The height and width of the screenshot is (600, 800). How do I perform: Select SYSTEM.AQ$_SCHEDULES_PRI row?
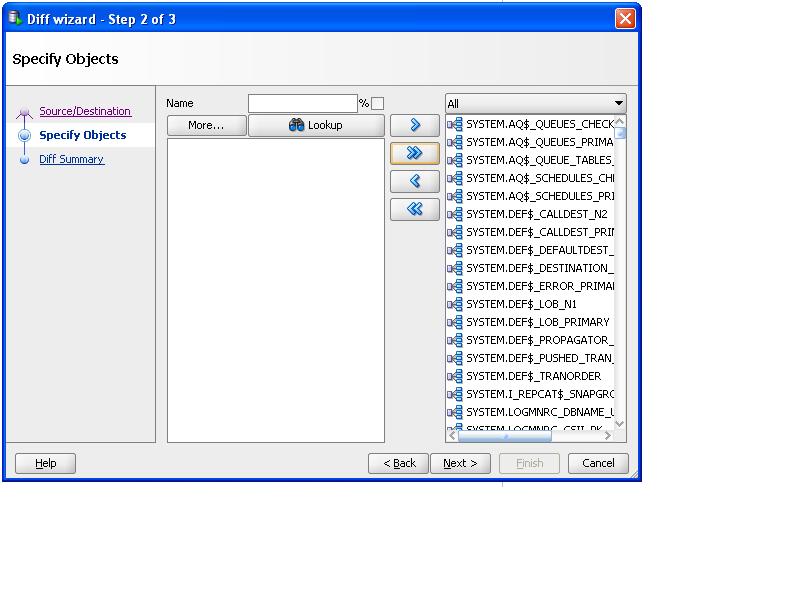[531, 196]
